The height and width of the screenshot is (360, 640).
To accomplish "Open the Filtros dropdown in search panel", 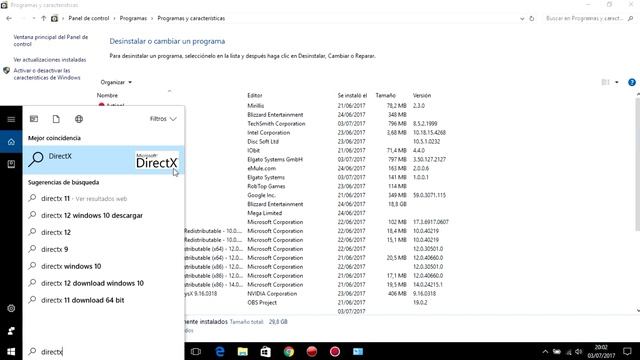I will point(163,119).
